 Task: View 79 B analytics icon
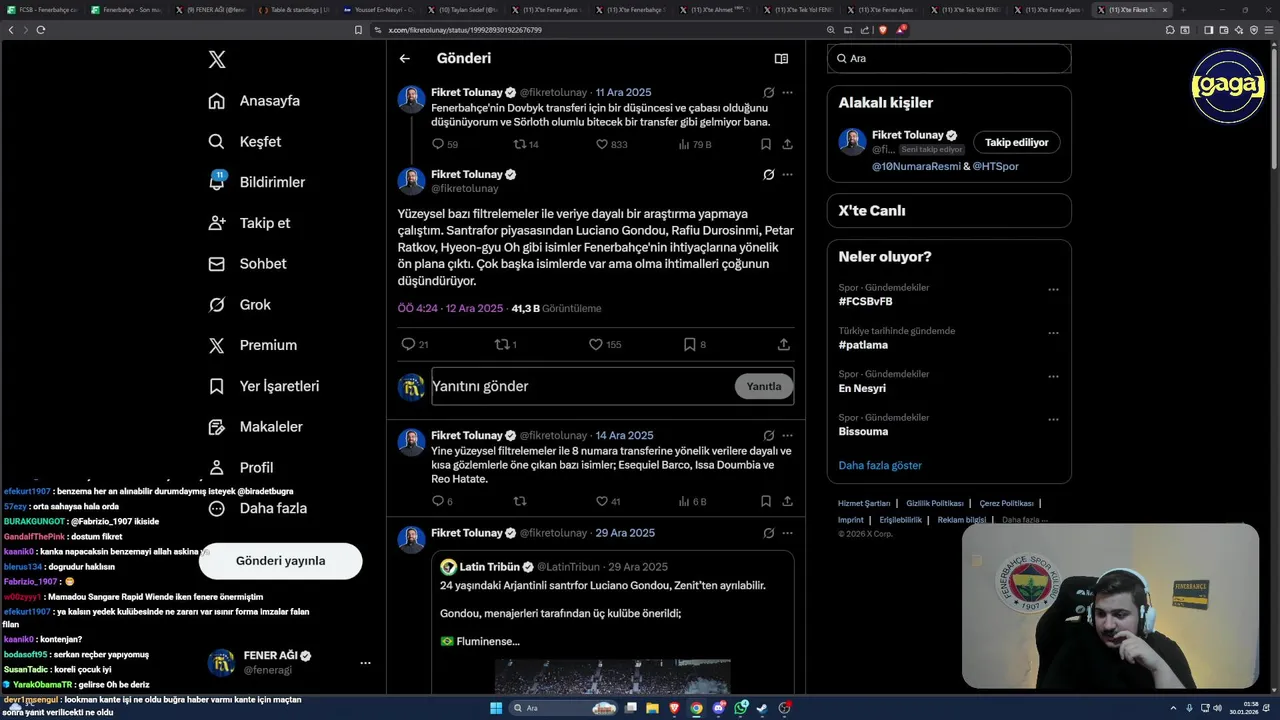pyautogui.click(x=684, y=144)
